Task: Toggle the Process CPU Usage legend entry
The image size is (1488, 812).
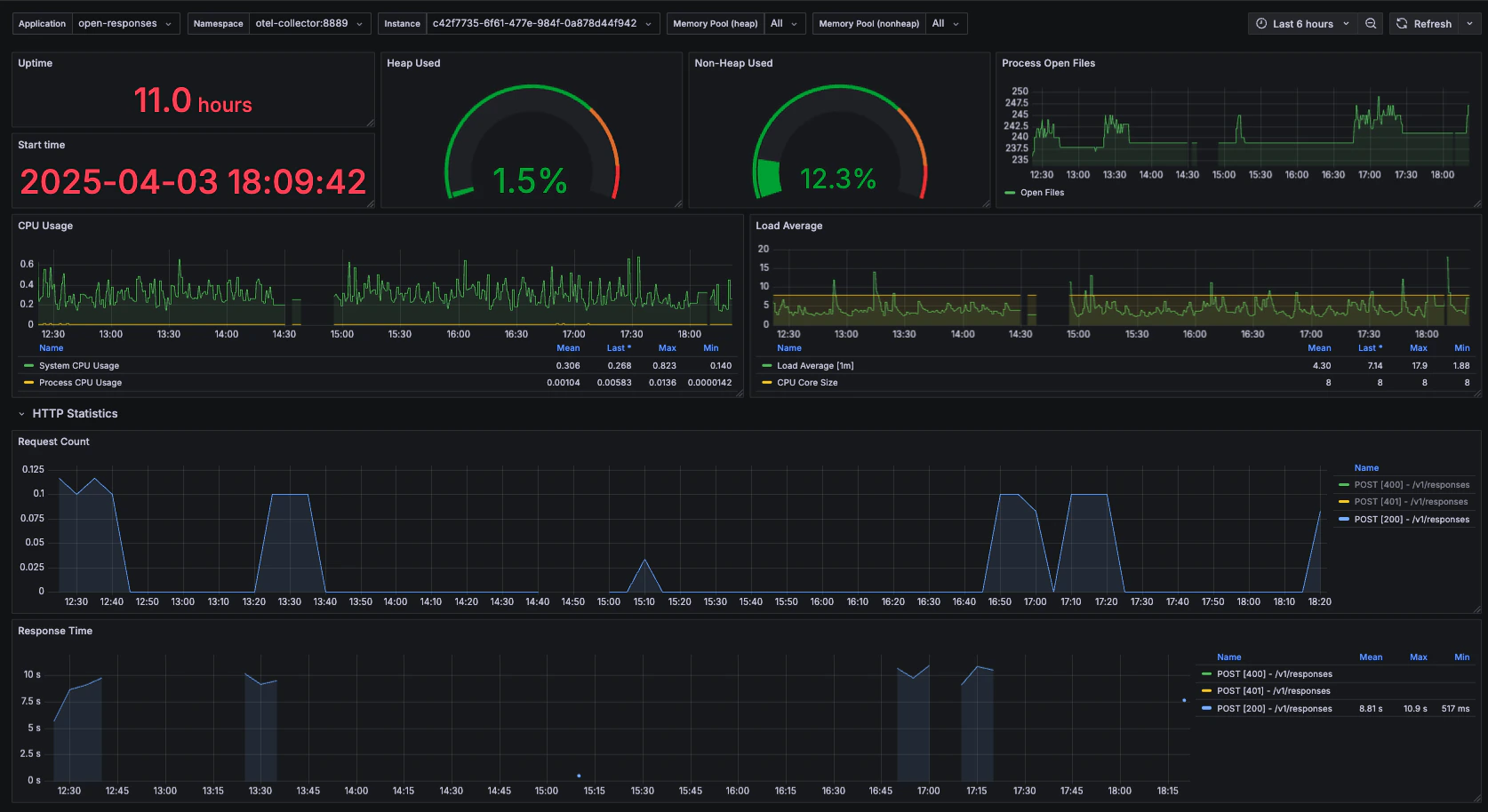Action: coord(80,382)
